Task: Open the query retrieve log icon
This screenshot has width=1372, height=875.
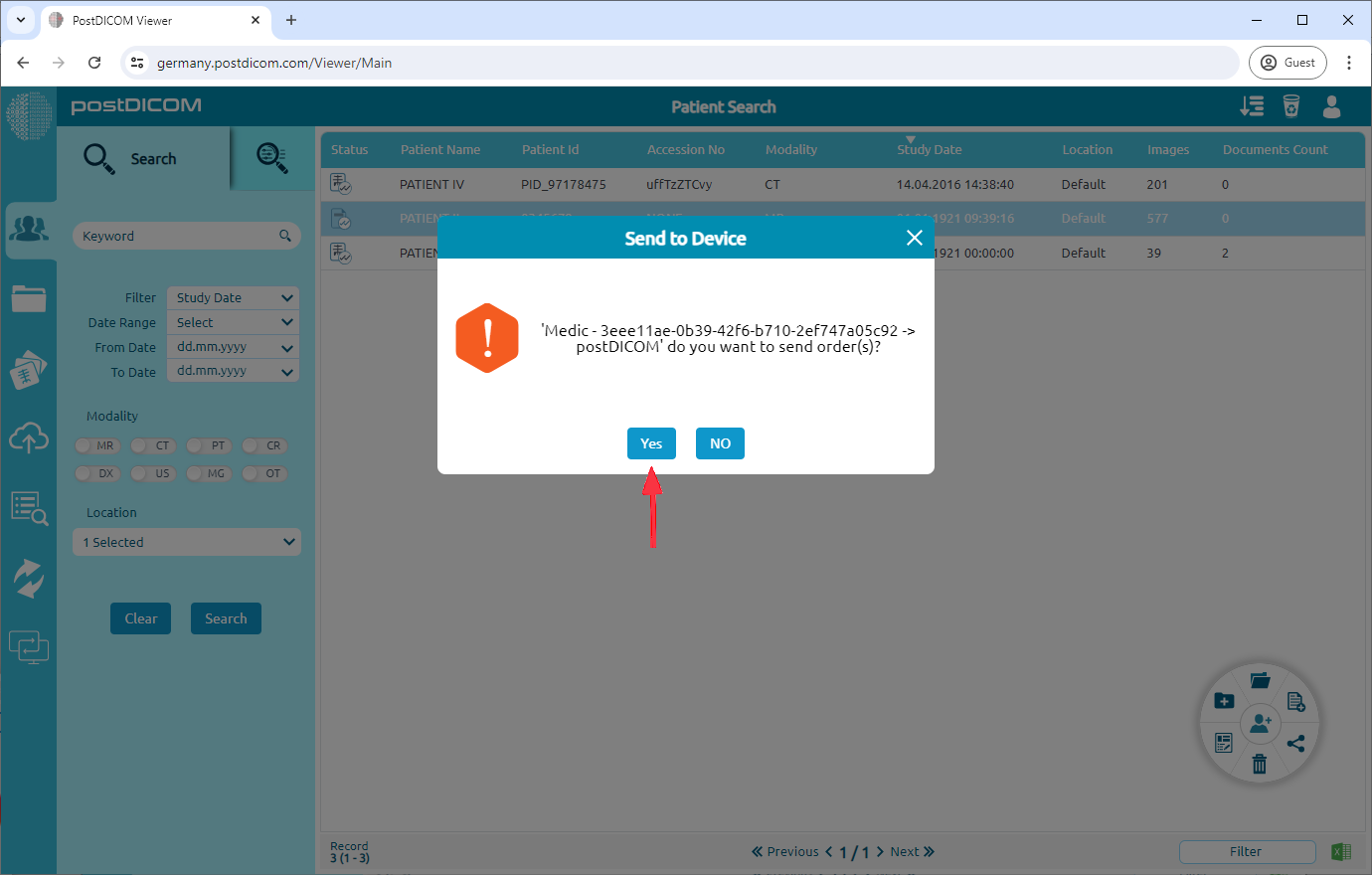Action: 30,508
